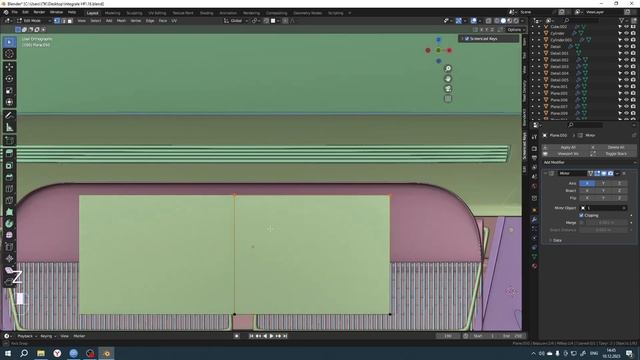Toggle the Clipping checkbox

click(x=581, y=215)
